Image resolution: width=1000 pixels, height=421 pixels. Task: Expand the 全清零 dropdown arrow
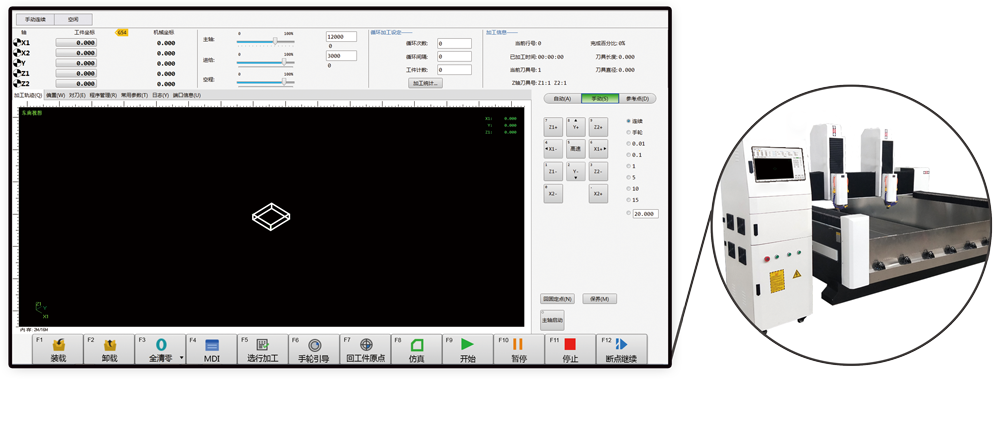pos(182,357)
